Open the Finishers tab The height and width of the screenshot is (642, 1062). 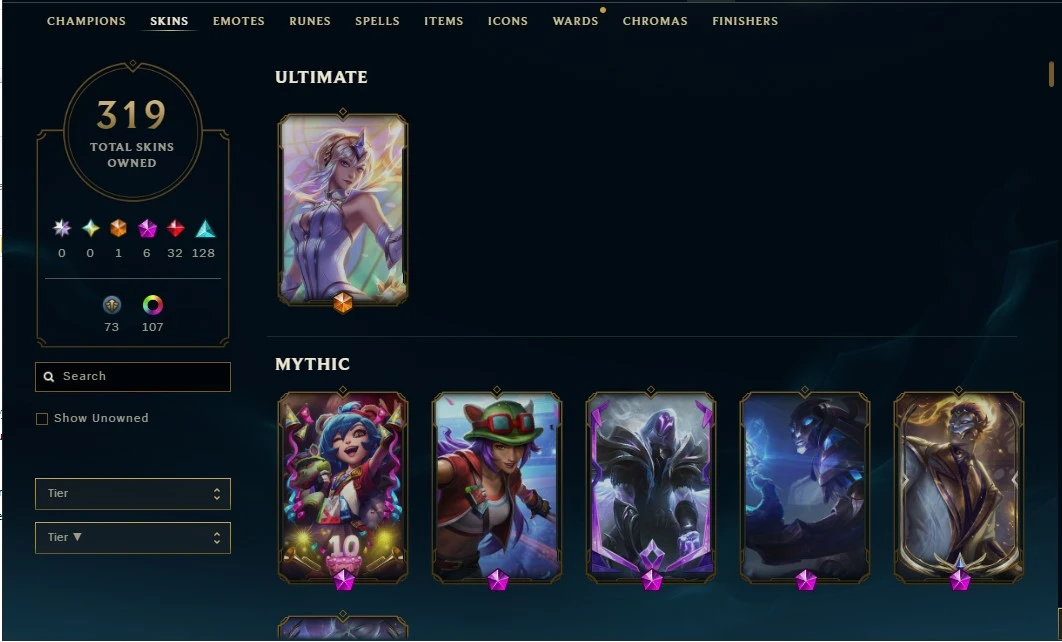point(745,21)
